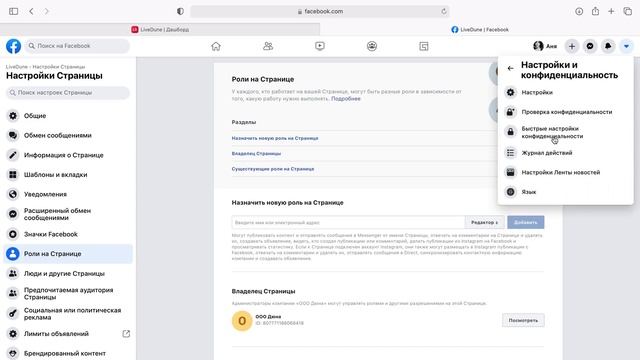This screenshot has height=360, width=640.
Task: Switch to LiveDune Дашборд browser tab
Action: point(160,29)
